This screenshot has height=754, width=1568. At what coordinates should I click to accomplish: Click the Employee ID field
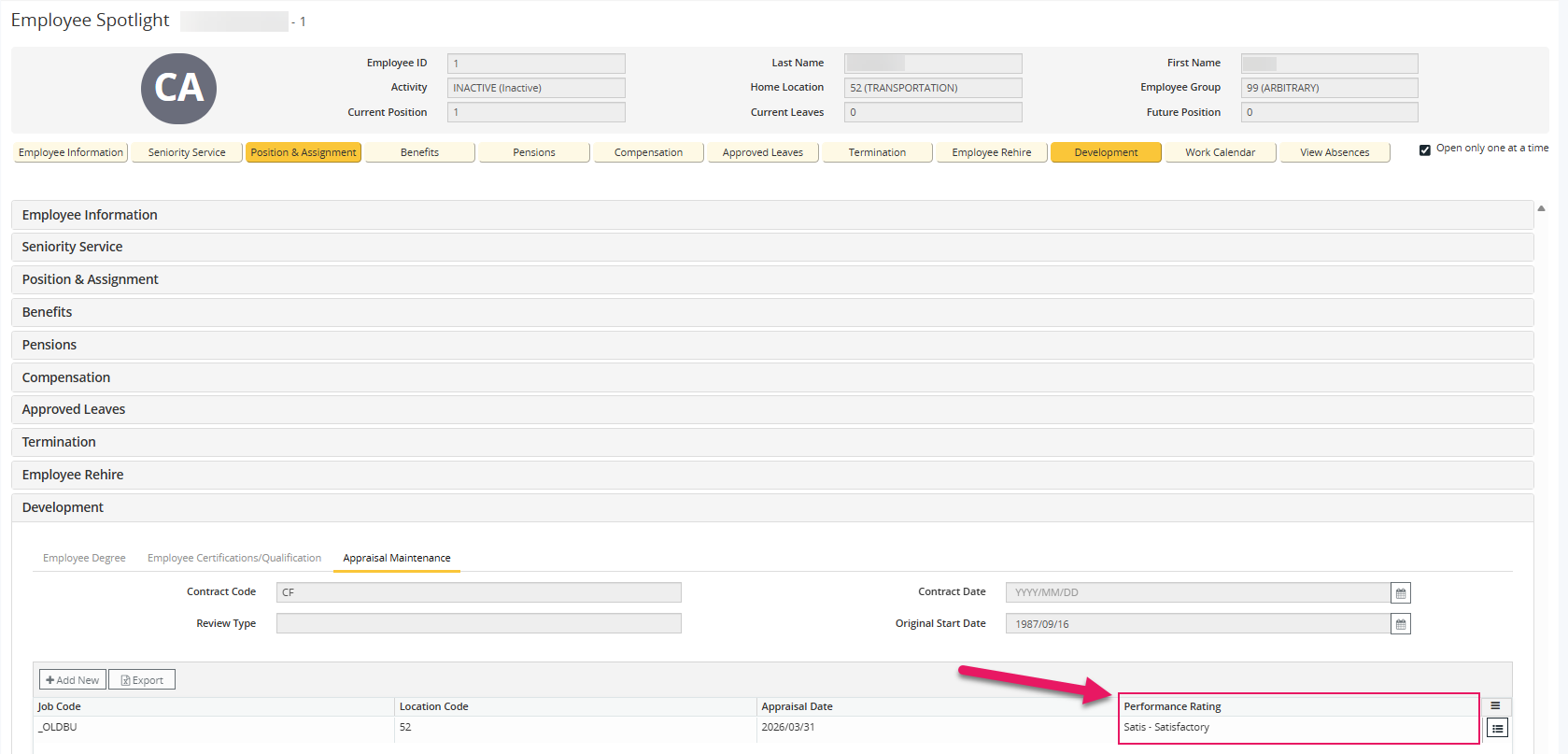(x=536, y=64)
